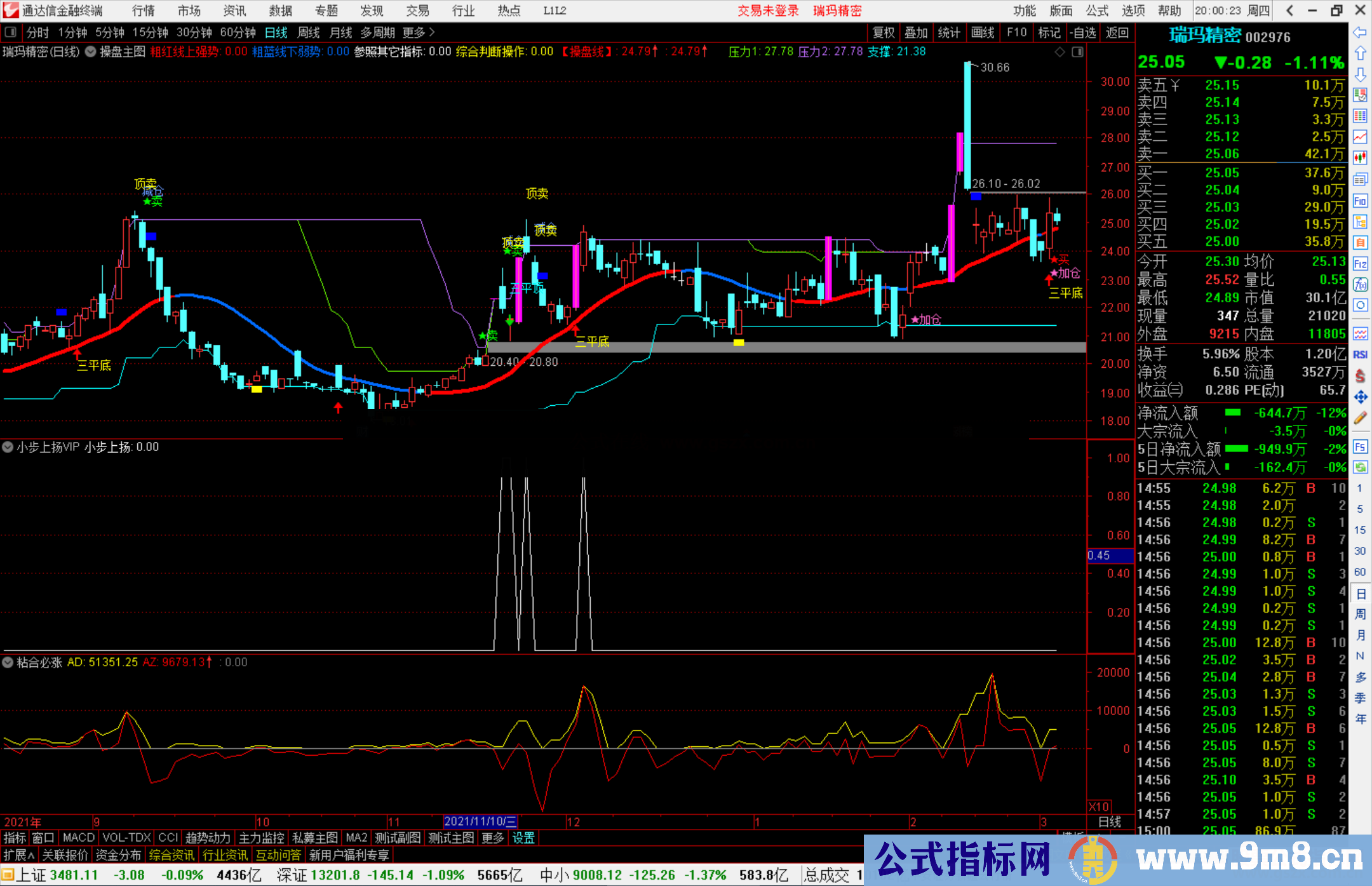The image size is (1372, 886).
Task: Switch to the MACD indicator tab
Action: coord(78,838)
